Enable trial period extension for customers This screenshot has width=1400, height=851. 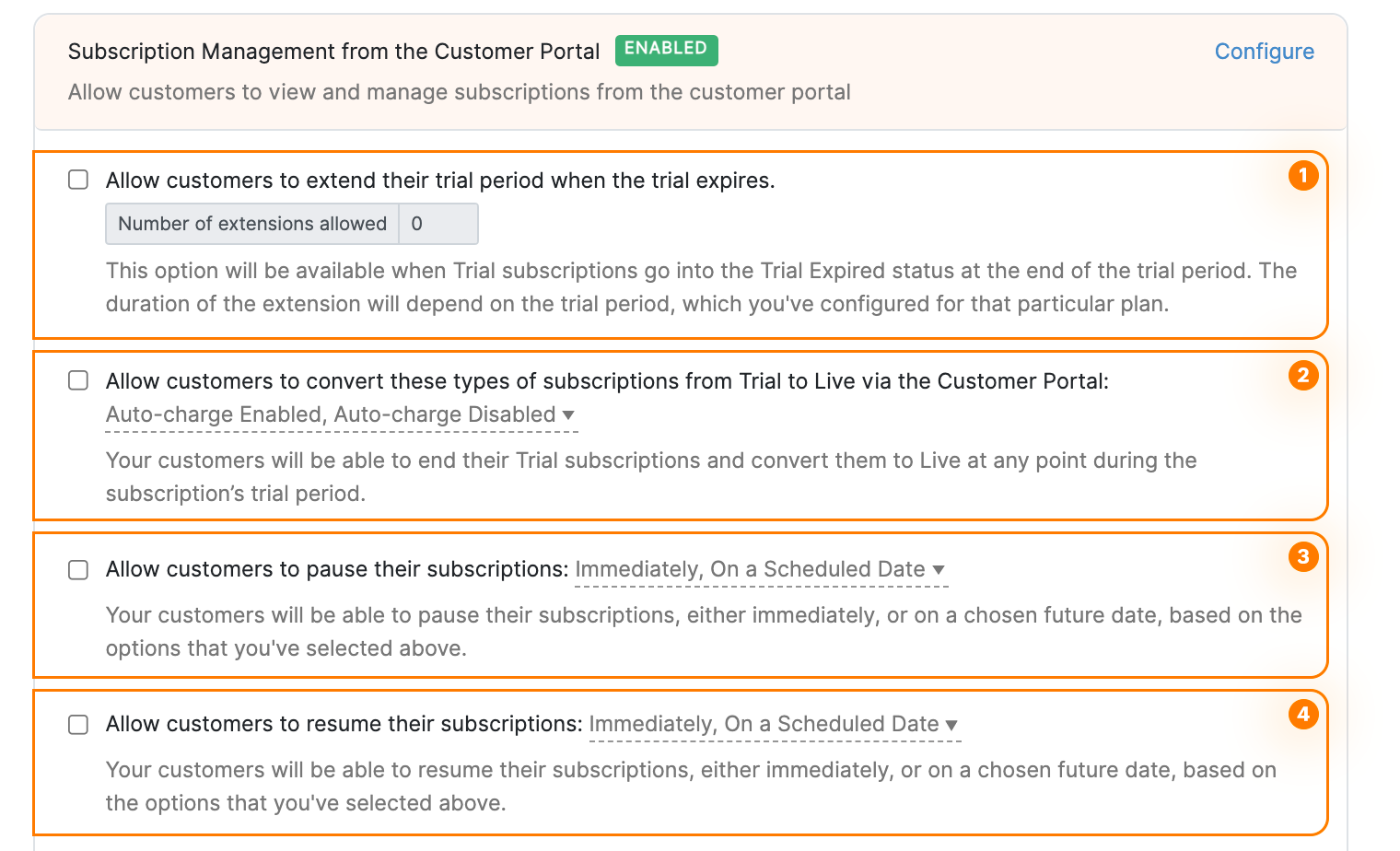point(77,180)
